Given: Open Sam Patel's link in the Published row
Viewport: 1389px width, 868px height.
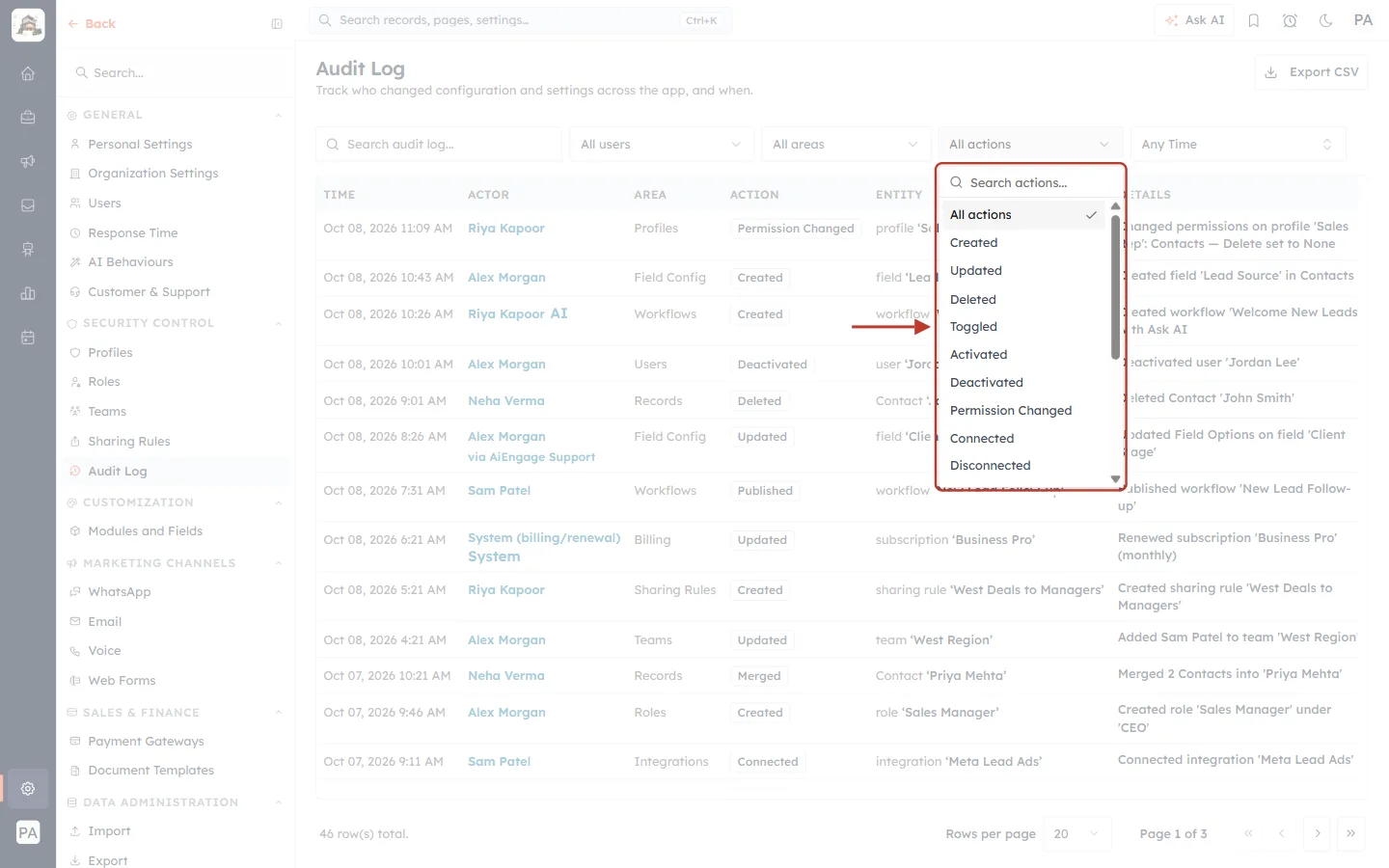Looking at the screenshot, I should [x=499, y=491].
